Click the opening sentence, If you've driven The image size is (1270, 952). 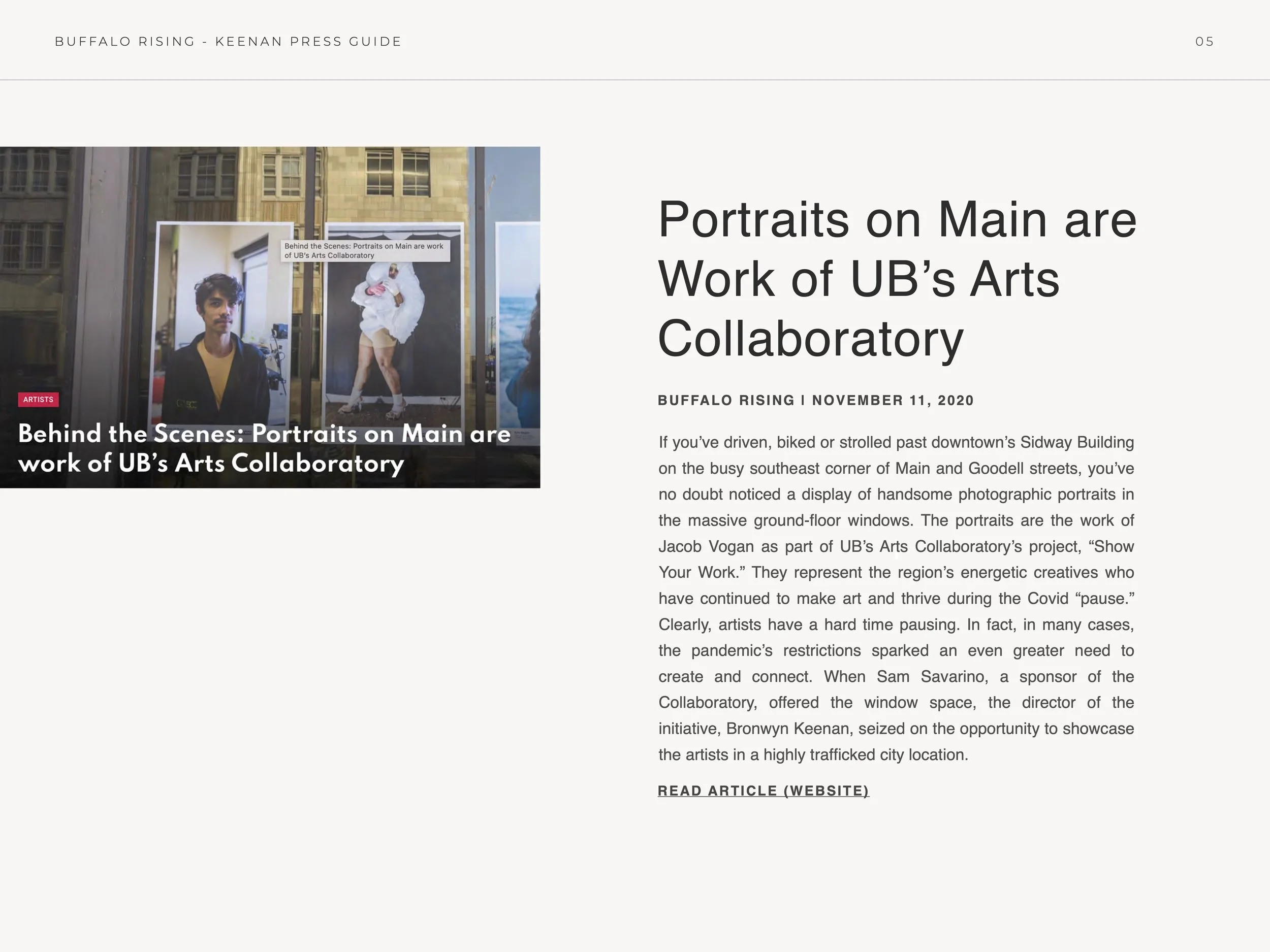[x=715, y=442]
